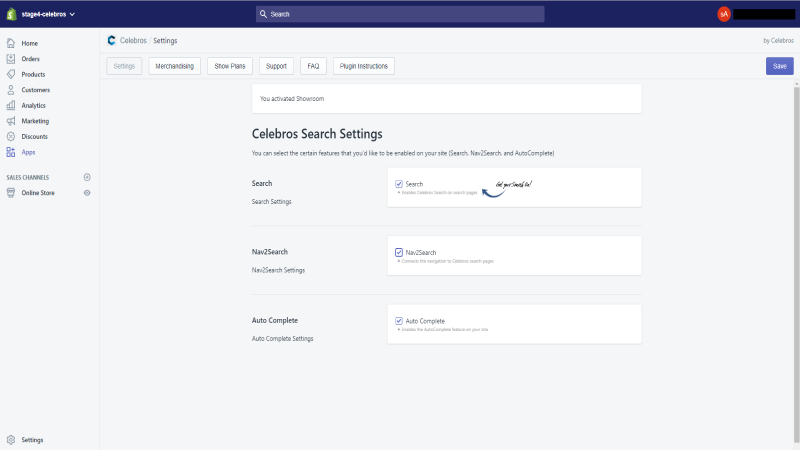Open Apps in the sidebar
Viewport: 800px width, 450px height.
[x=28, y=152]
